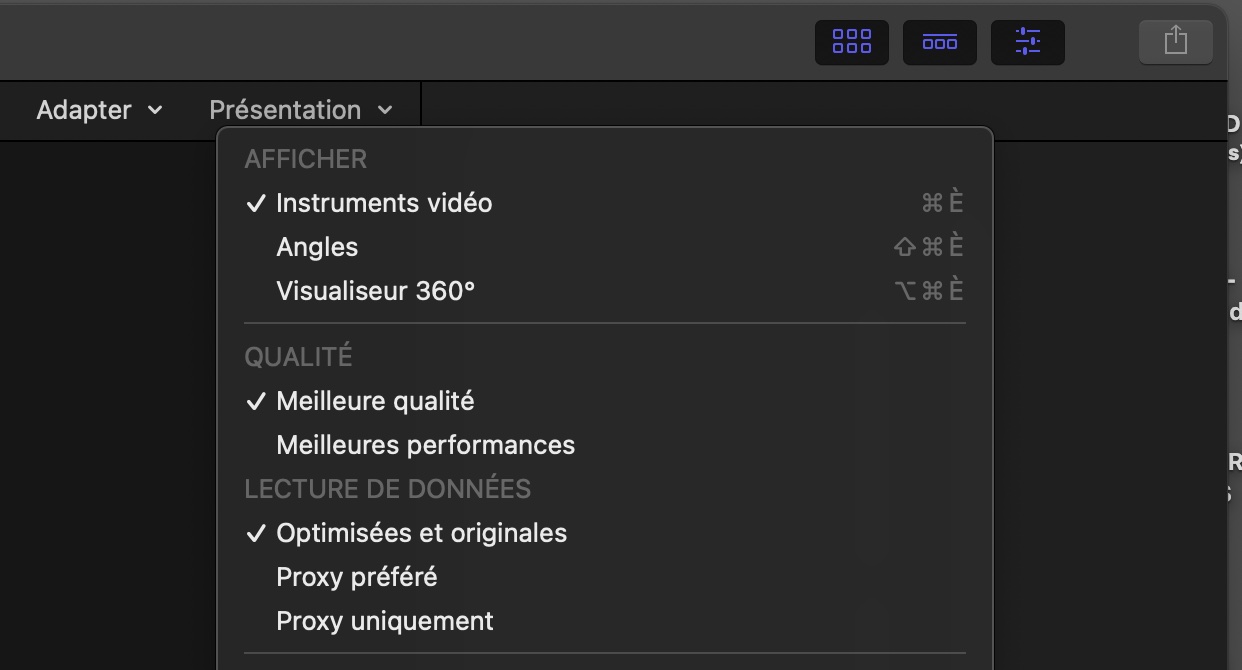Select Proxy préféré option

click(x=605, y=577)
